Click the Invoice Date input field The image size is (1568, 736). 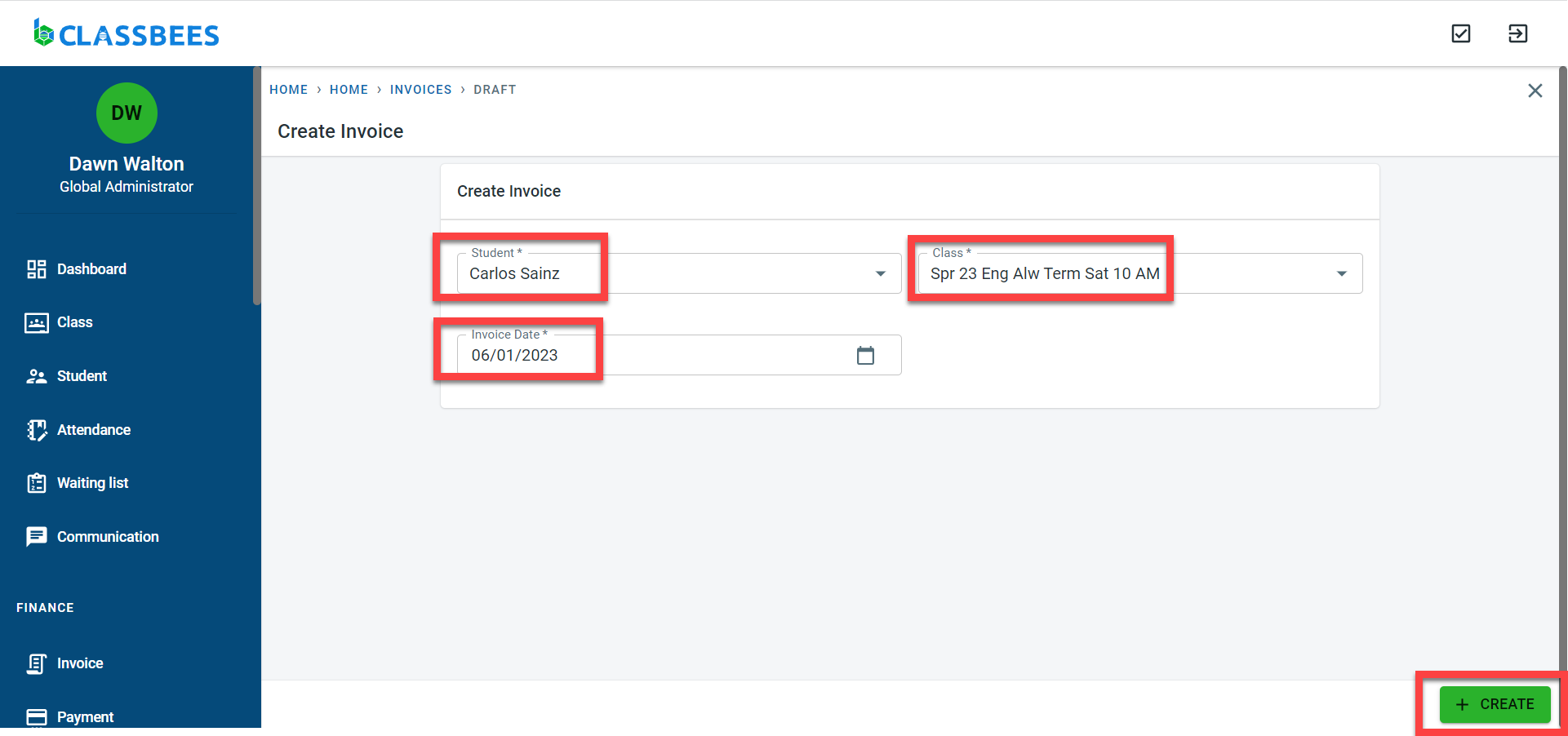tap(653, 356)
